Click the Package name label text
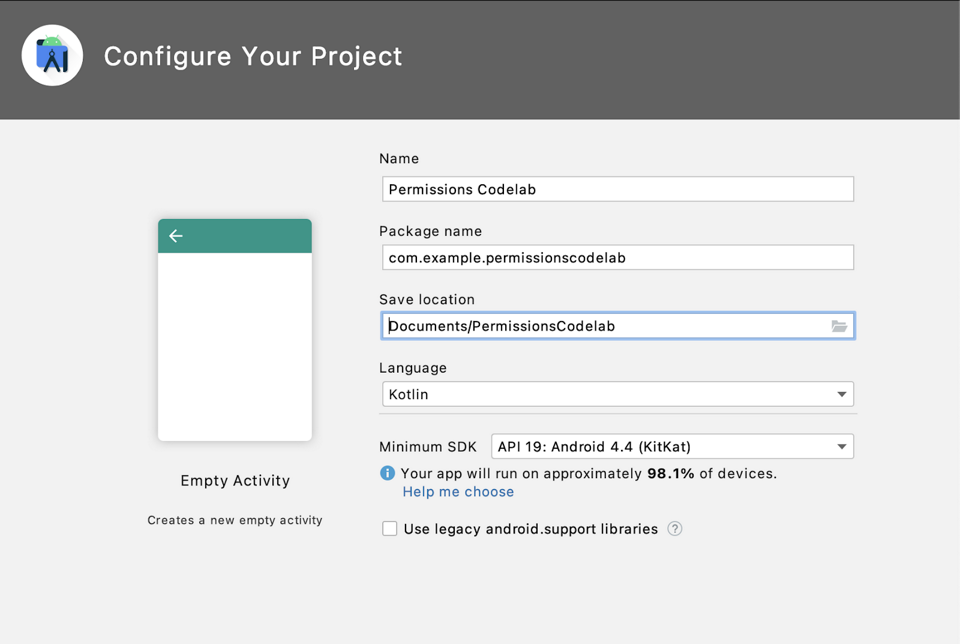960x644 pixels. (x=431, y=231)
